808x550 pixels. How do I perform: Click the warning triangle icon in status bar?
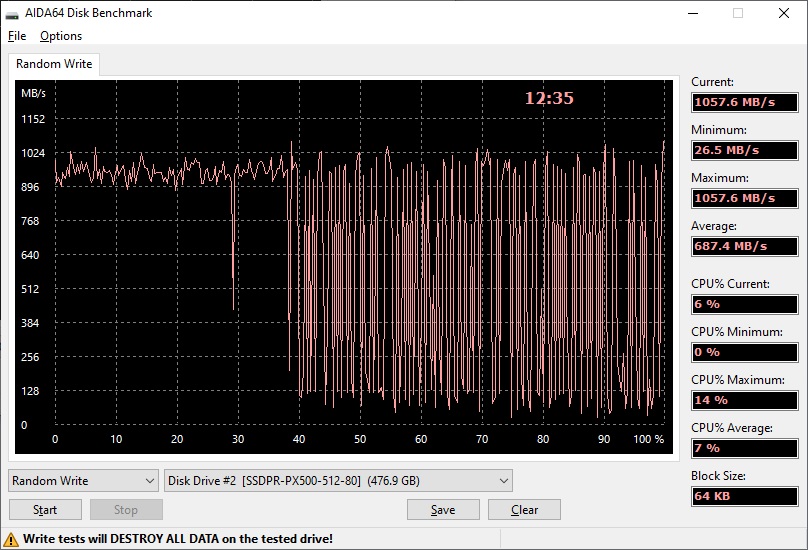pyautogui.click(x=11, y=539)
